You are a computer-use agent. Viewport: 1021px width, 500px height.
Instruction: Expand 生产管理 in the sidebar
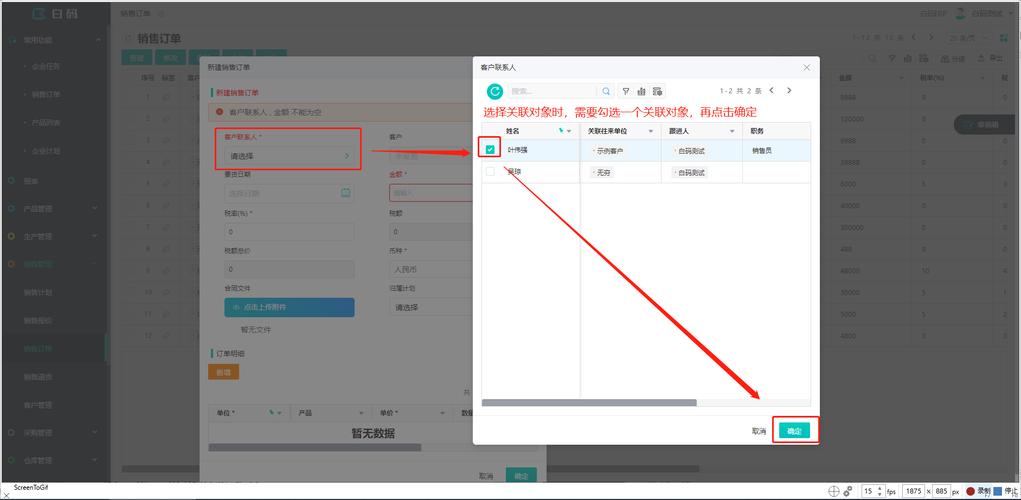[53, 236]
